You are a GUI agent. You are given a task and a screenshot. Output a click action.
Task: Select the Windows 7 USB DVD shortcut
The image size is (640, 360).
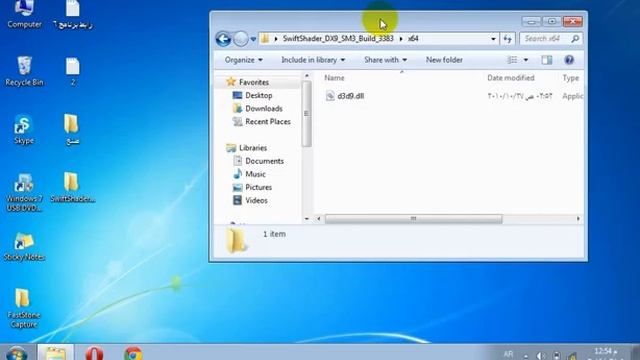[24, 193]
